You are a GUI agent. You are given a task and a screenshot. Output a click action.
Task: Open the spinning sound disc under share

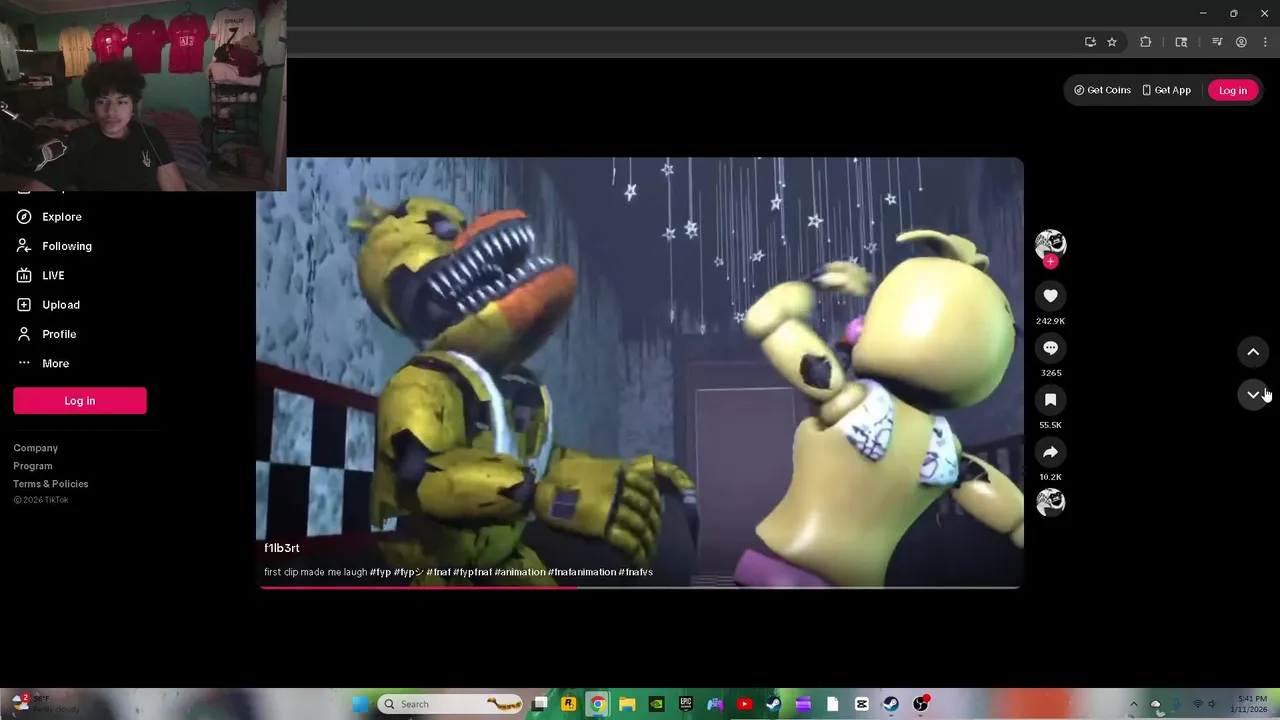[x=1050, y=502]
